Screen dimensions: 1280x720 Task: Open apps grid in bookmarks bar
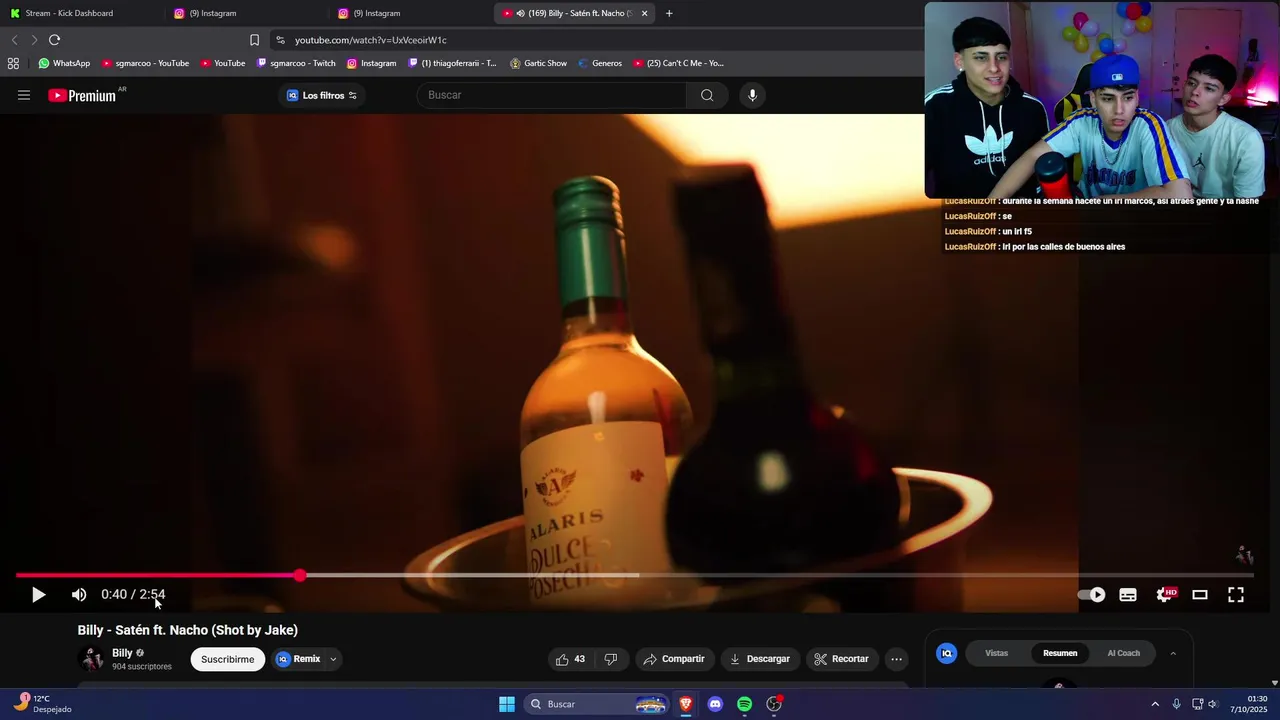[13, 63]
